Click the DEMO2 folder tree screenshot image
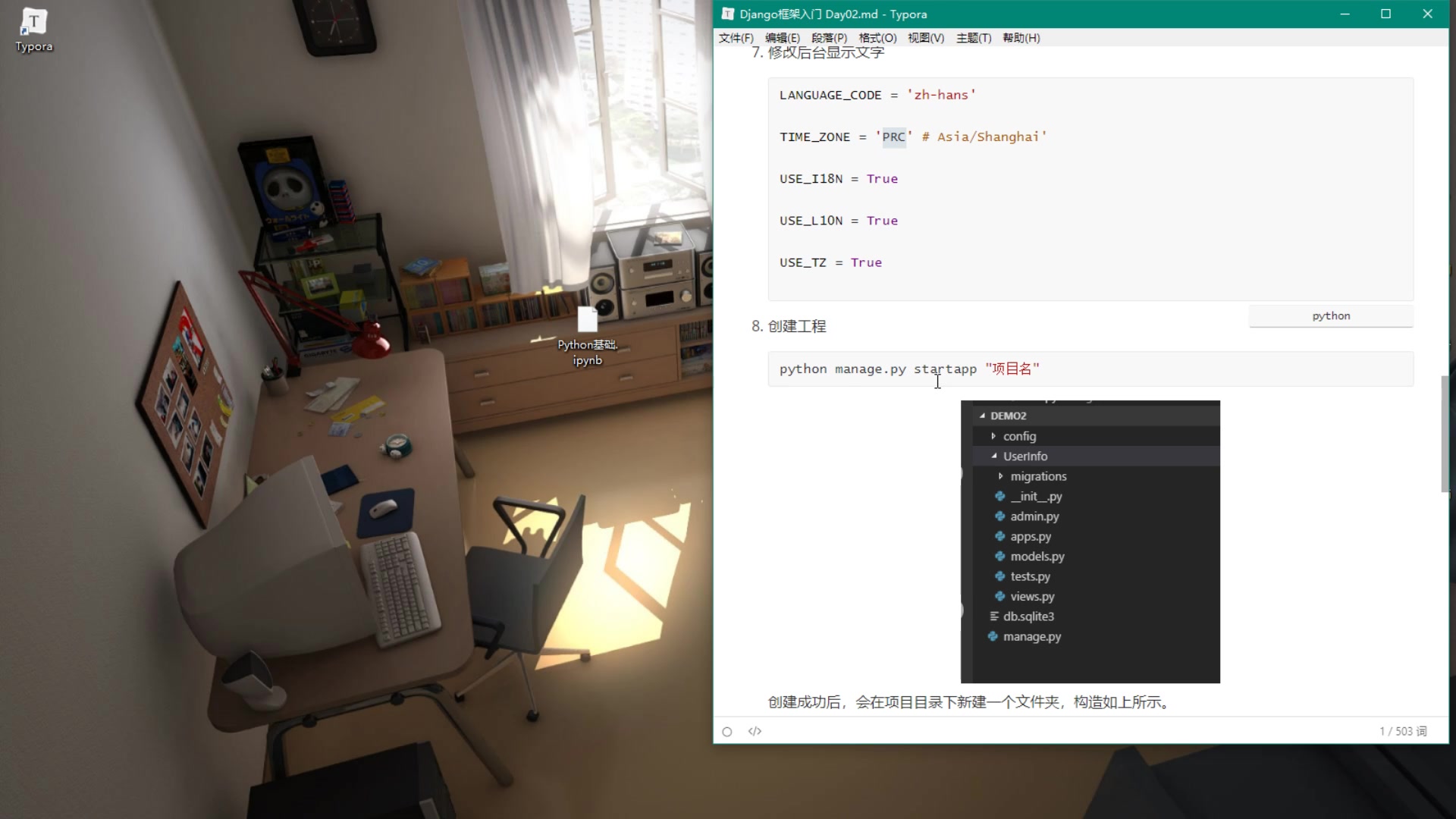This screenshot has width=1456, height=819. pos(1090,541)
